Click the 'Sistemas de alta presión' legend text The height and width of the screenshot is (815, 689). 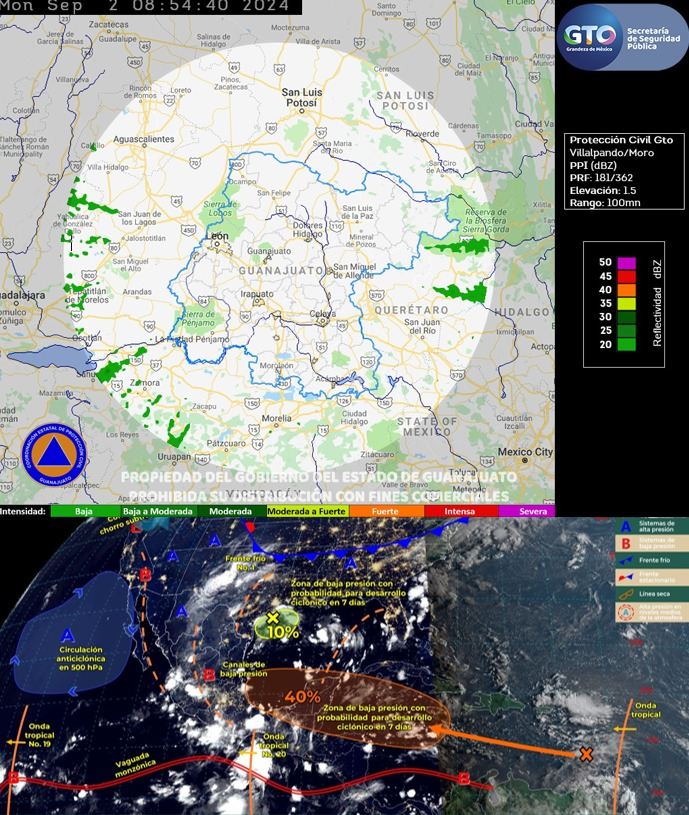pos(657,526)
